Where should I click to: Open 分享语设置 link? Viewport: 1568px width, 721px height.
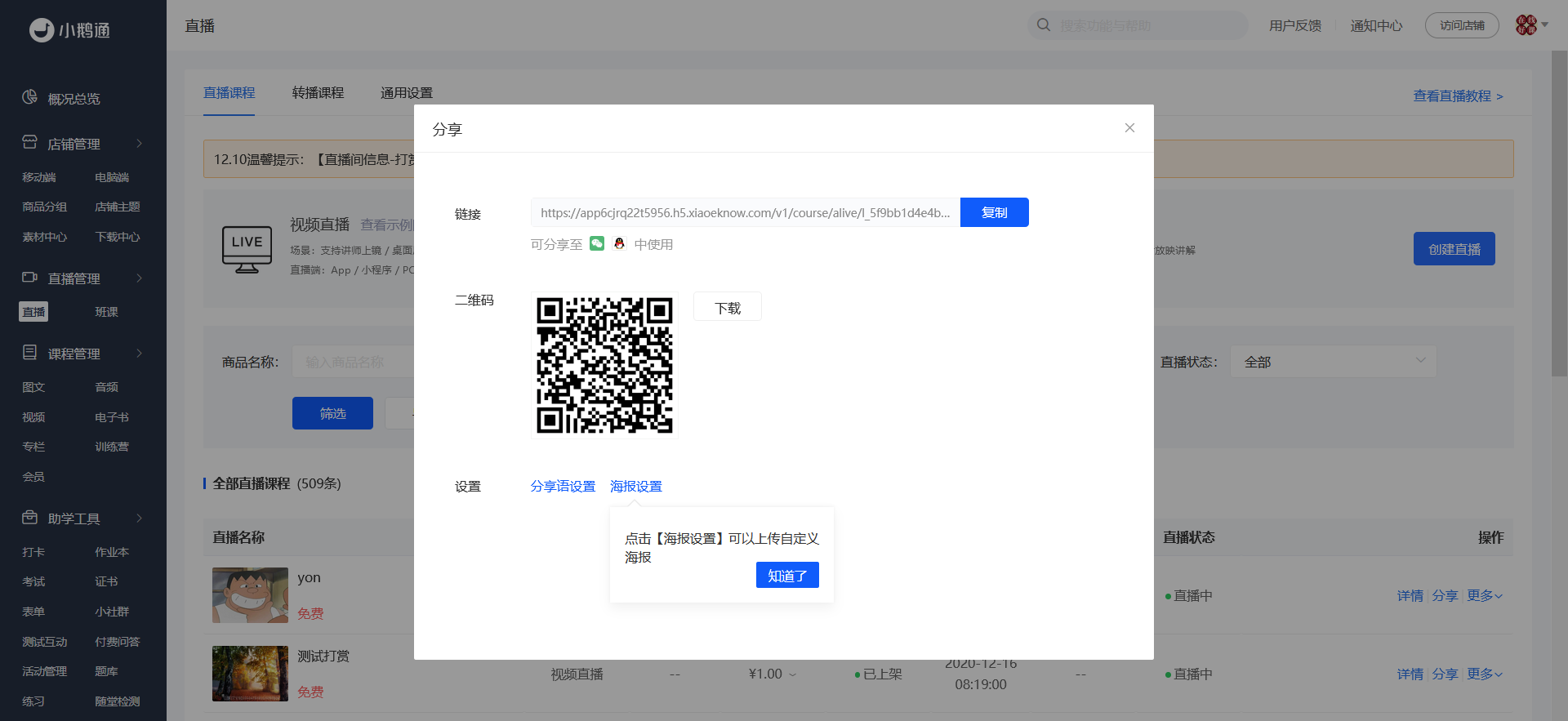point(563,486)
